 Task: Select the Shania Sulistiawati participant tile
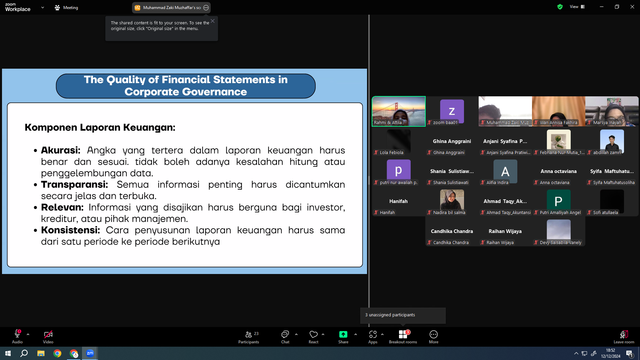coord(452,171)
